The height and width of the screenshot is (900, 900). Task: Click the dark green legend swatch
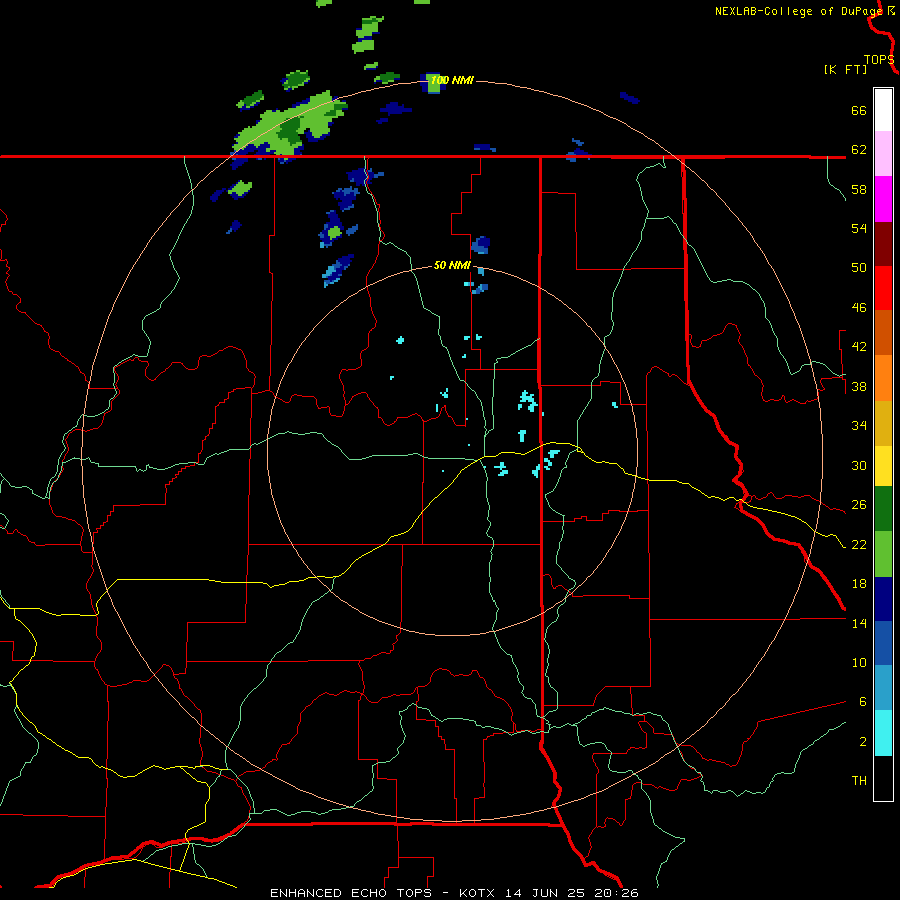(x=883, y=509)
